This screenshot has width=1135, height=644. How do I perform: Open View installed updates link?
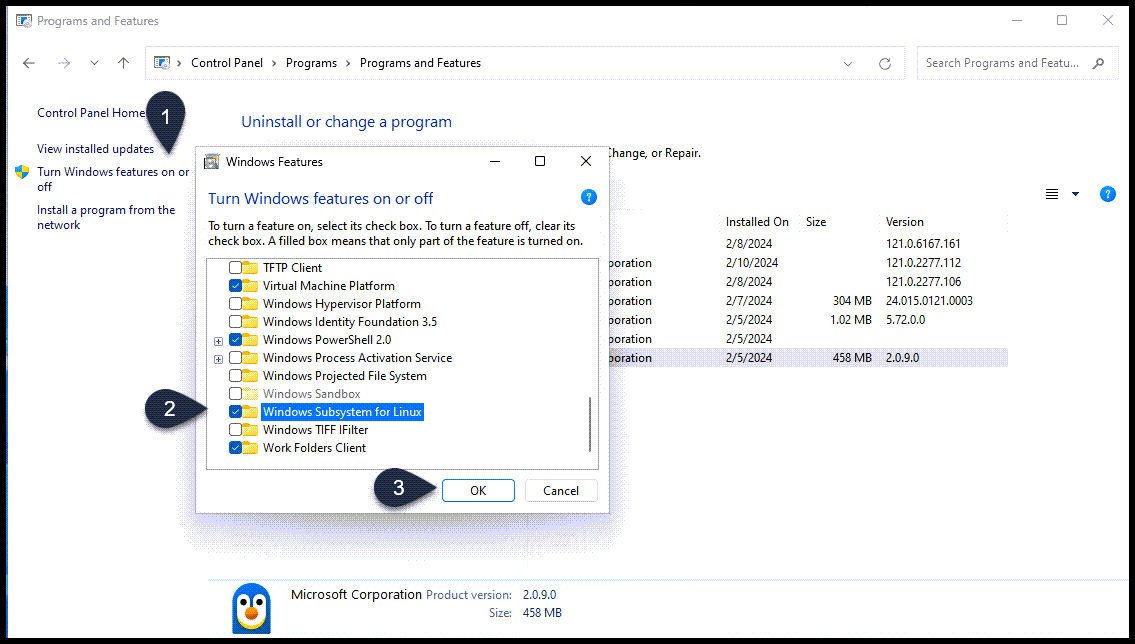[x=96, y=149]
